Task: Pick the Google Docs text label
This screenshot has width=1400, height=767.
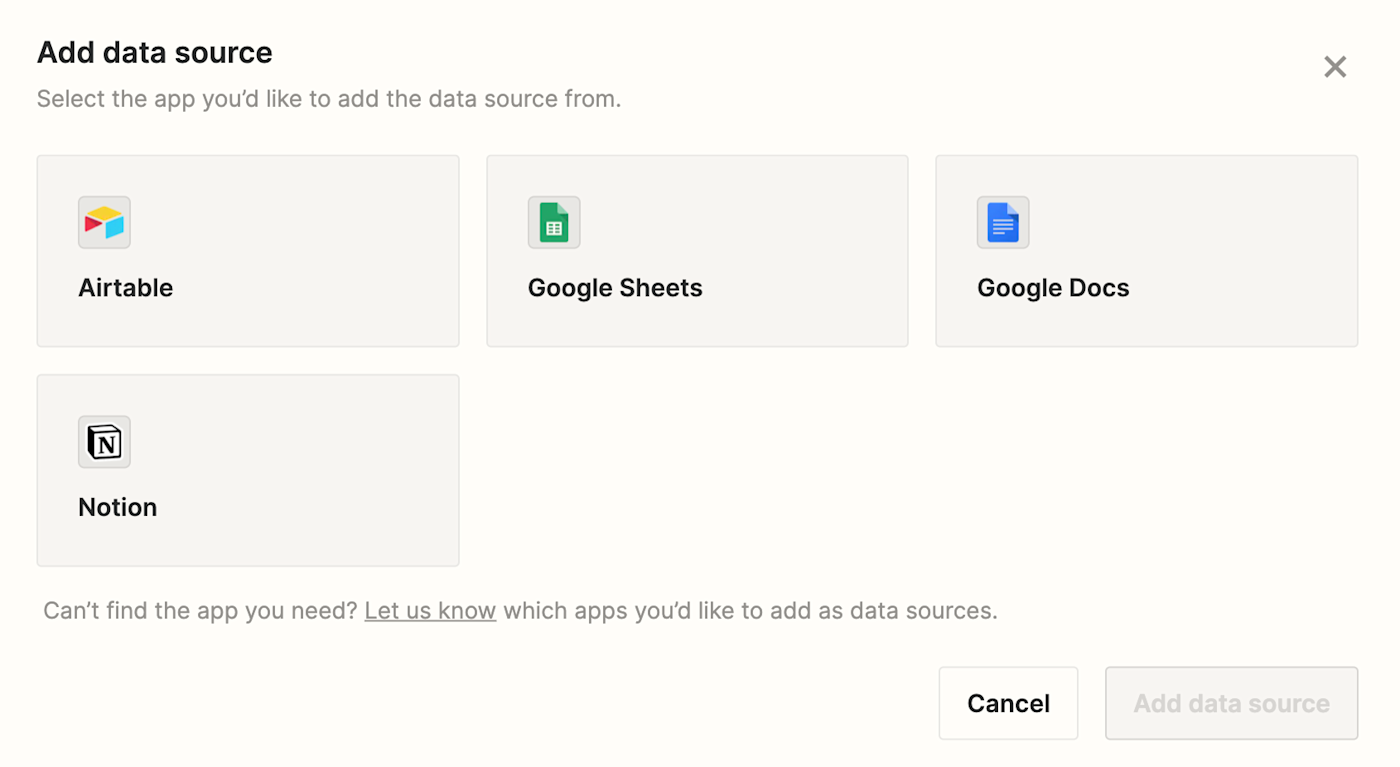Action: (1053, 288)
